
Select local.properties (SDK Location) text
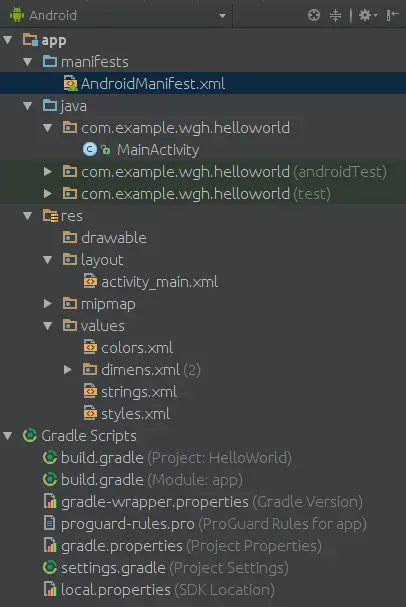(168, 590)
